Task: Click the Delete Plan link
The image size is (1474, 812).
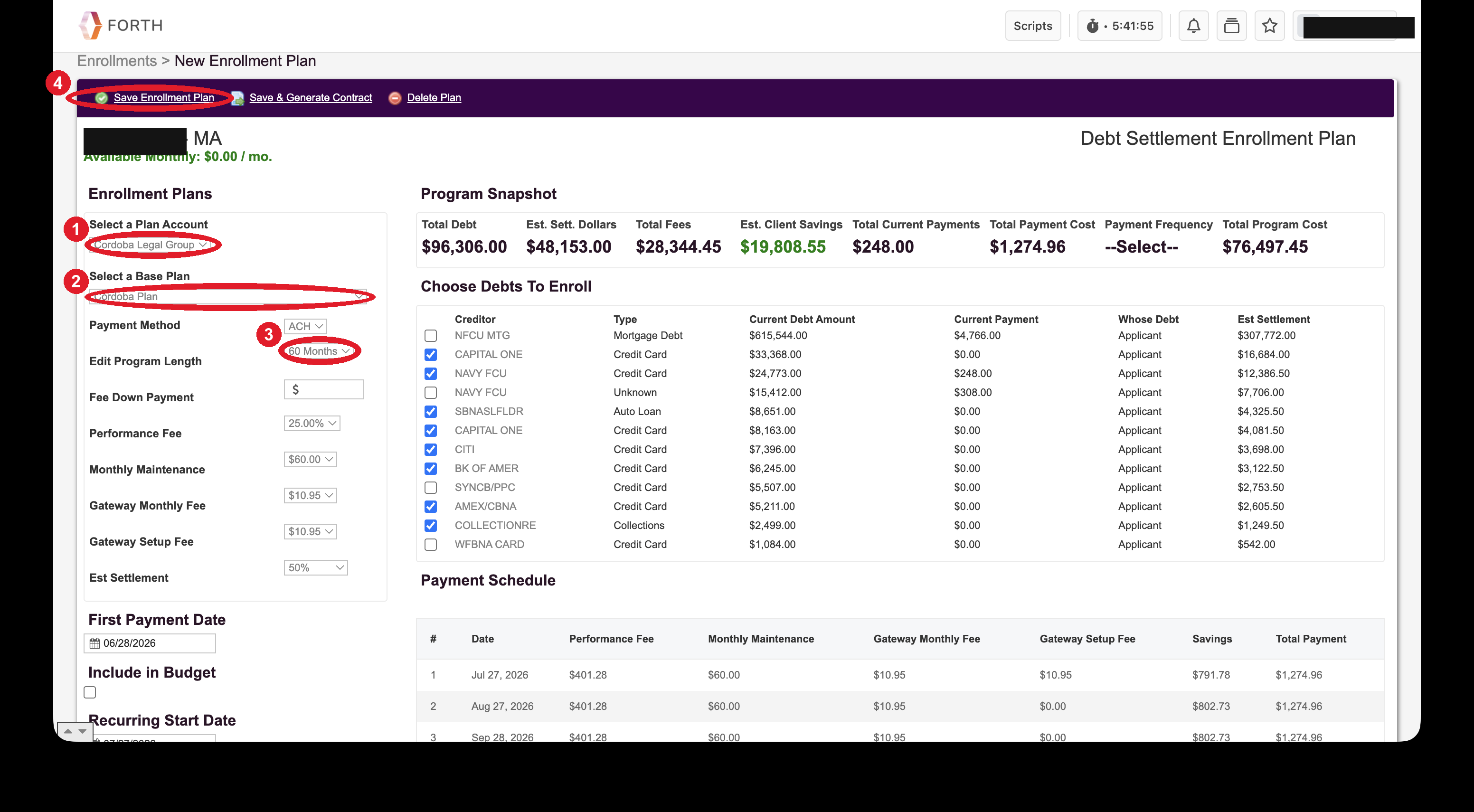Action: coord(435,98)
